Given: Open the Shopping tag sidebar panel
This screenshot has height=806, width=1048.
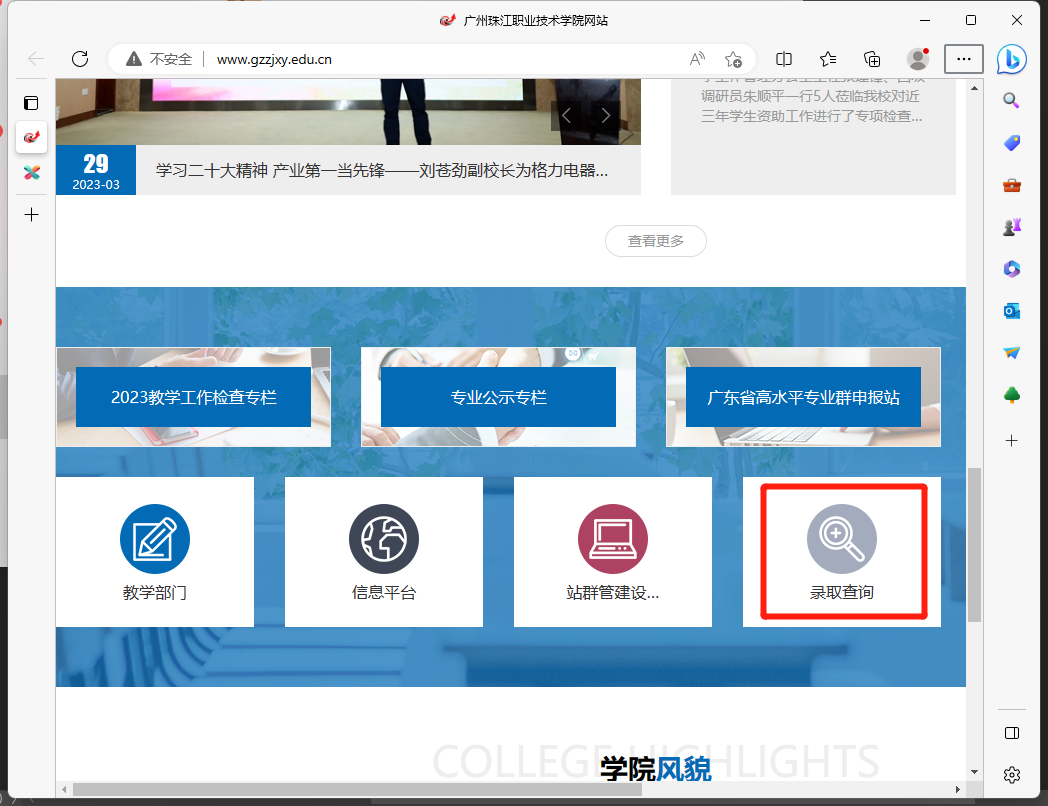Looking at the screenshot, I should click(x=1011, y=142).
